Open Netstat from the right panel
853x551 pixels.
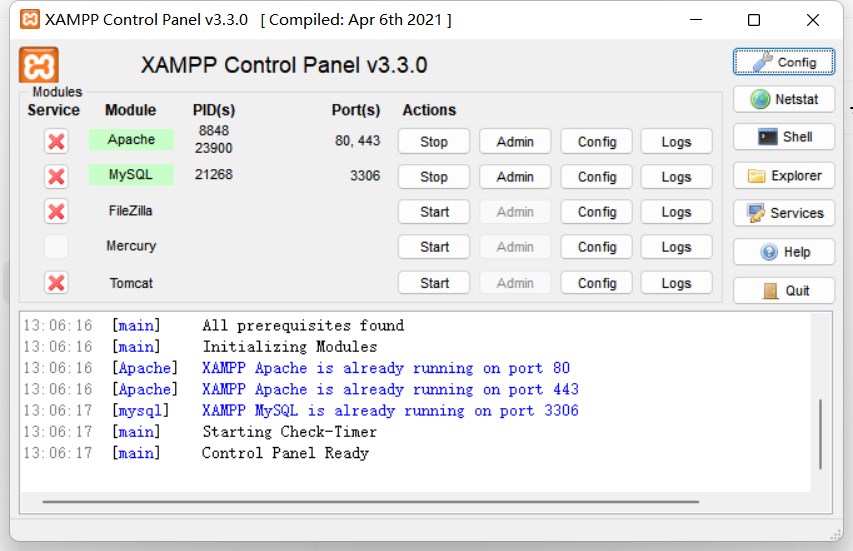pos(783,100)
